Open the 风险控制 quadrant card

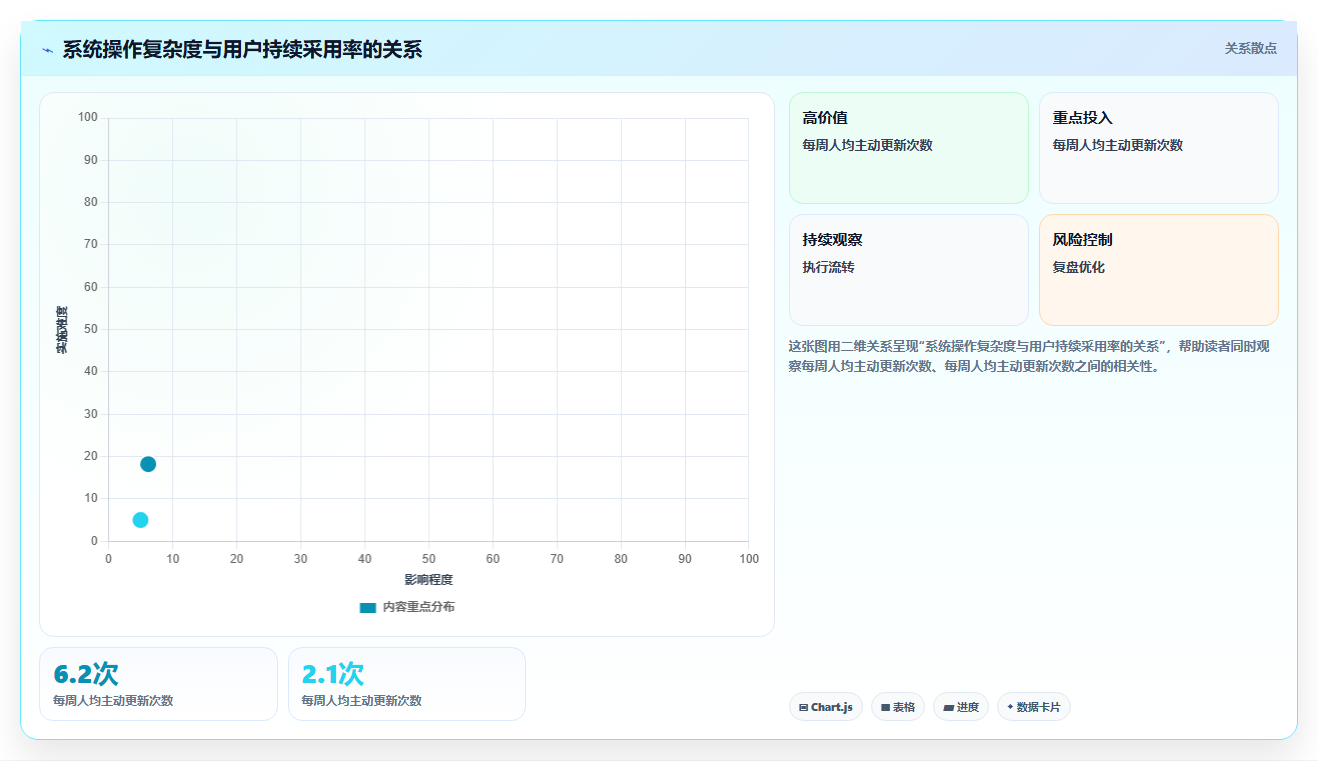pyautogui.click(x=1159, y=270)
